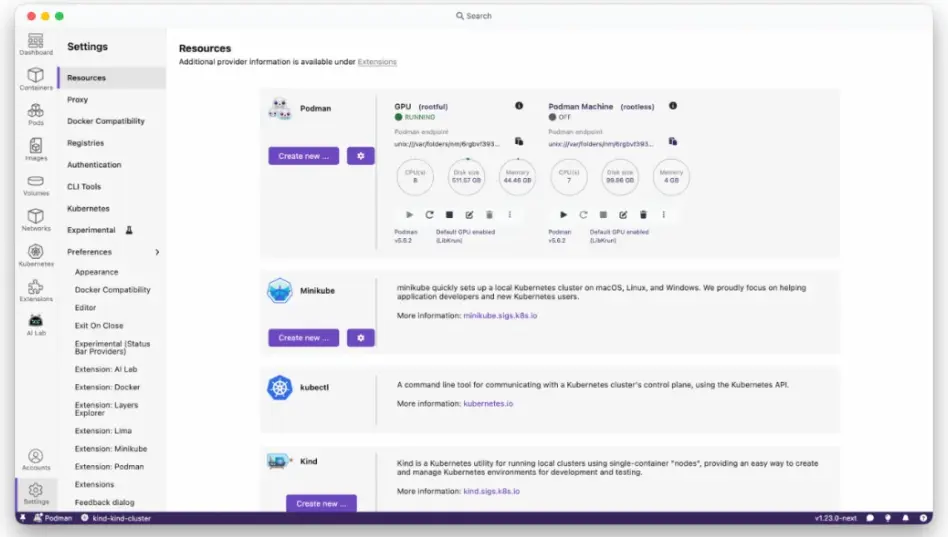Image resolution: width=948 pixels, height=537 pixels.
Task: Click kind-kind-cluster context in status bar
Action: 116,518
